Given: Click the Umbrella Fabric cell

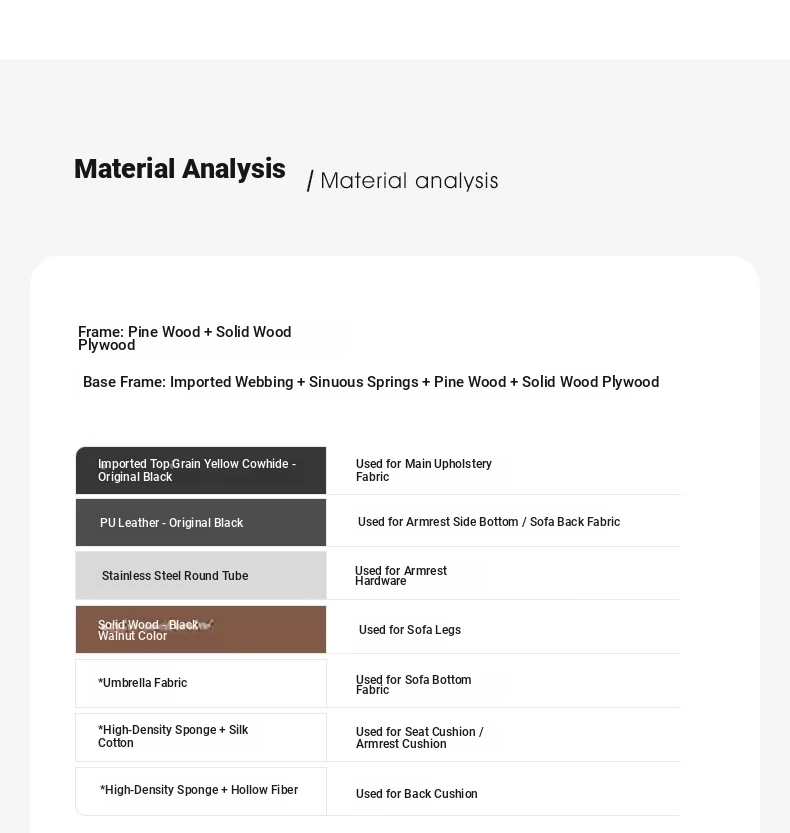Looking at the screenshot, I should click(201, 683).
